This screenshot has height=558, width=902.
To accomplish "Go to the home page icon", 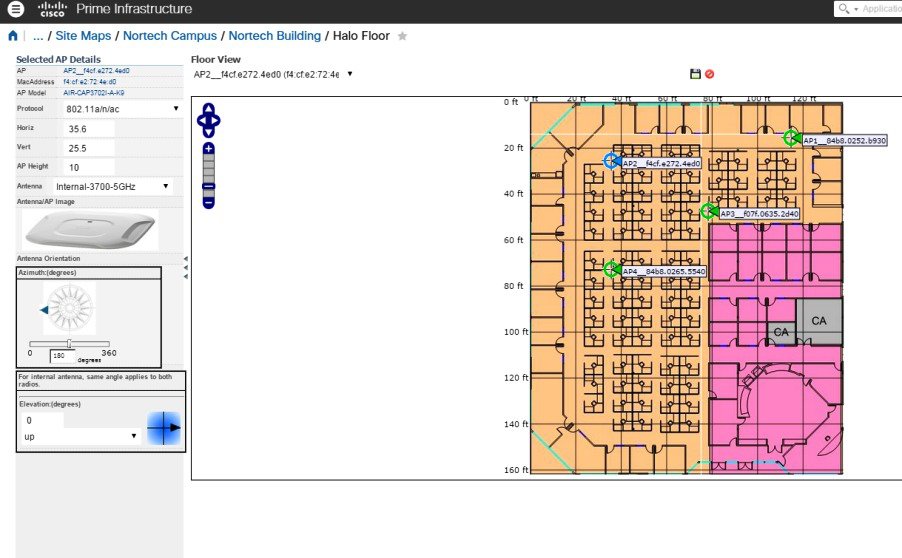I will point(13,36).
